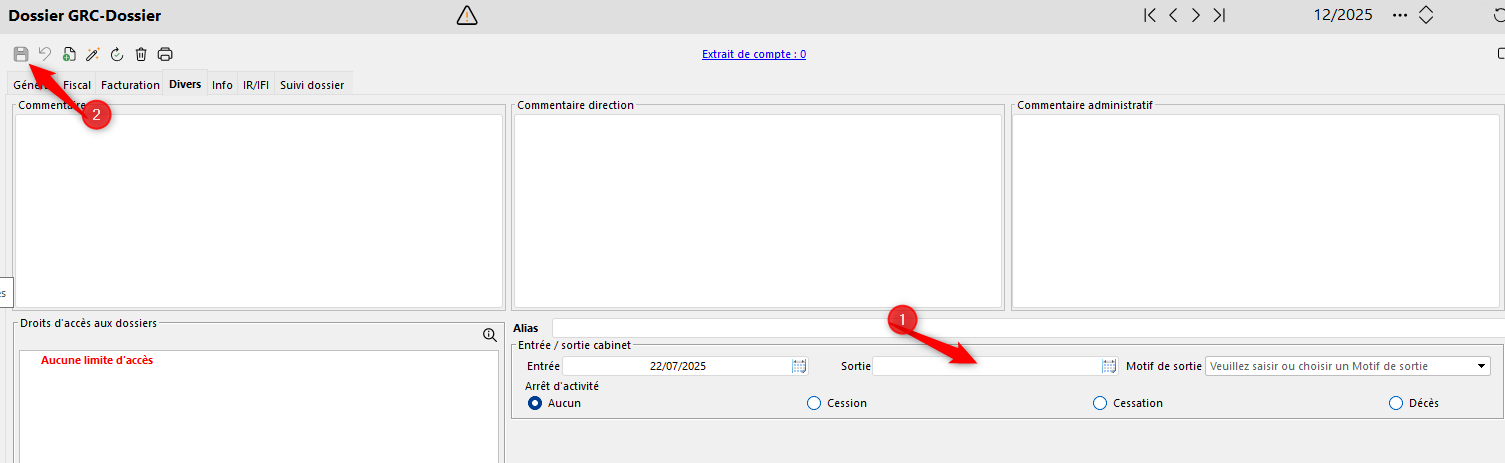Click the save floppy disk icon
The image size is (1505, 463).
coord(21,54)
